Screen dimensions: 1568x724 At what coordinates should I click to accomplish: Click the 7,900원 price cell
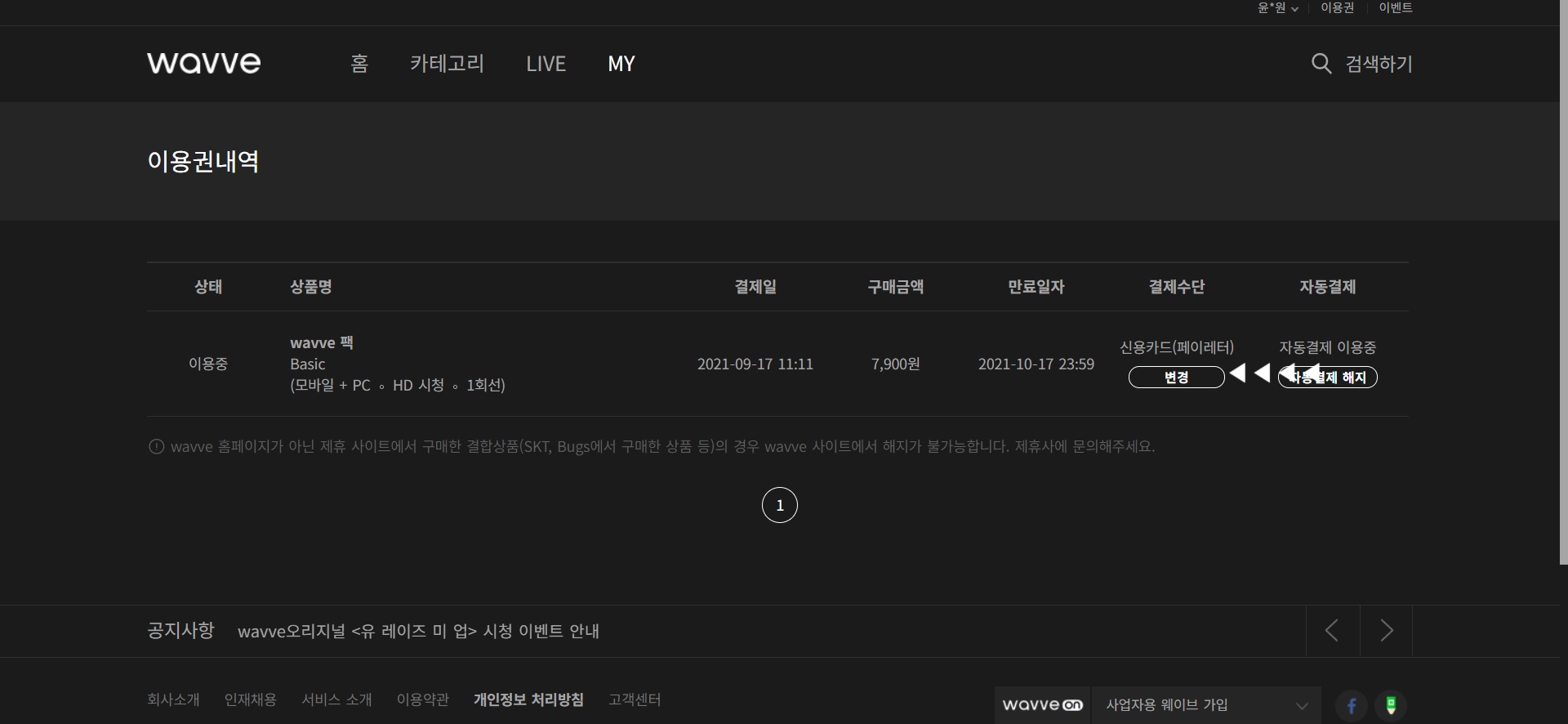(x=896, y=364)
